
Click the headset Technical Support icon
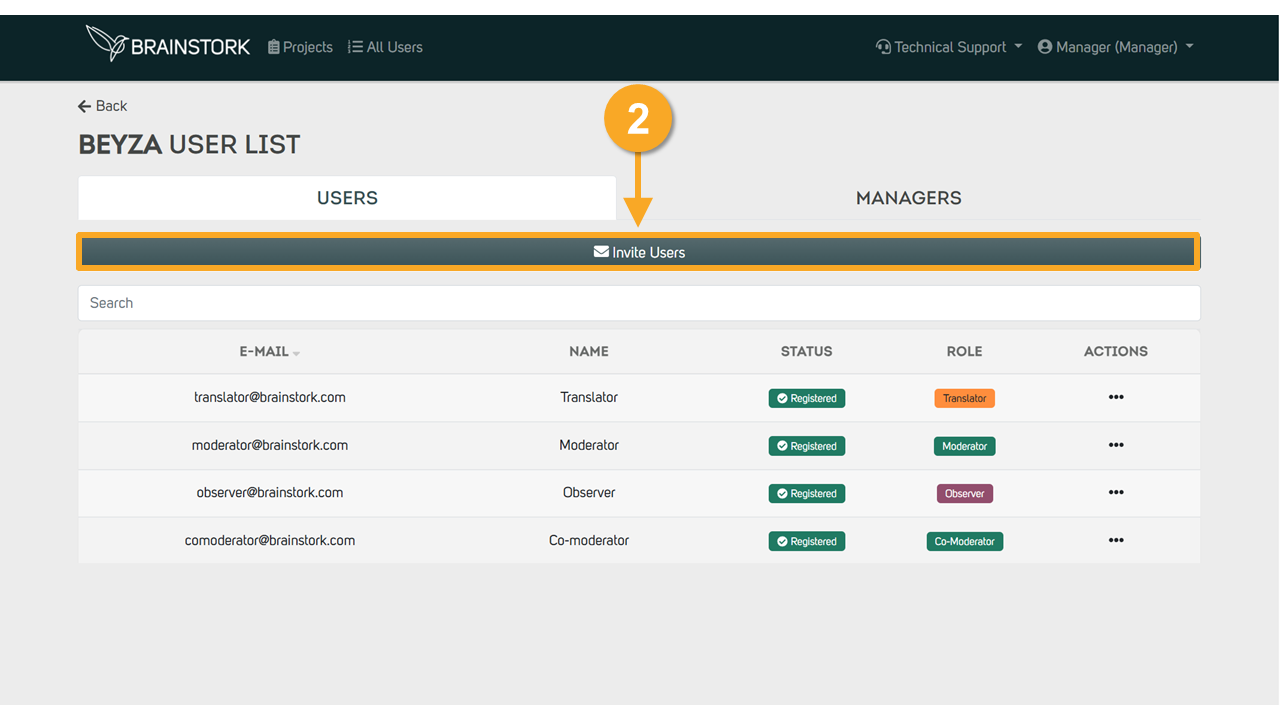[883, 47]
